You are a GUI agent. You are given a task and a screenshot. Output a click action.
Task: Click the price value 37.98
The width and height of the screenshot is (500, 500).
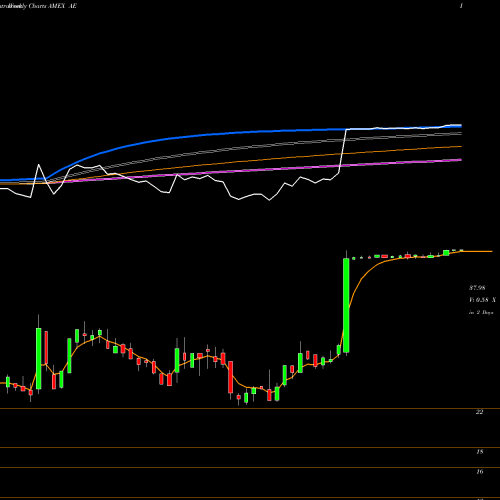point(477,288)
